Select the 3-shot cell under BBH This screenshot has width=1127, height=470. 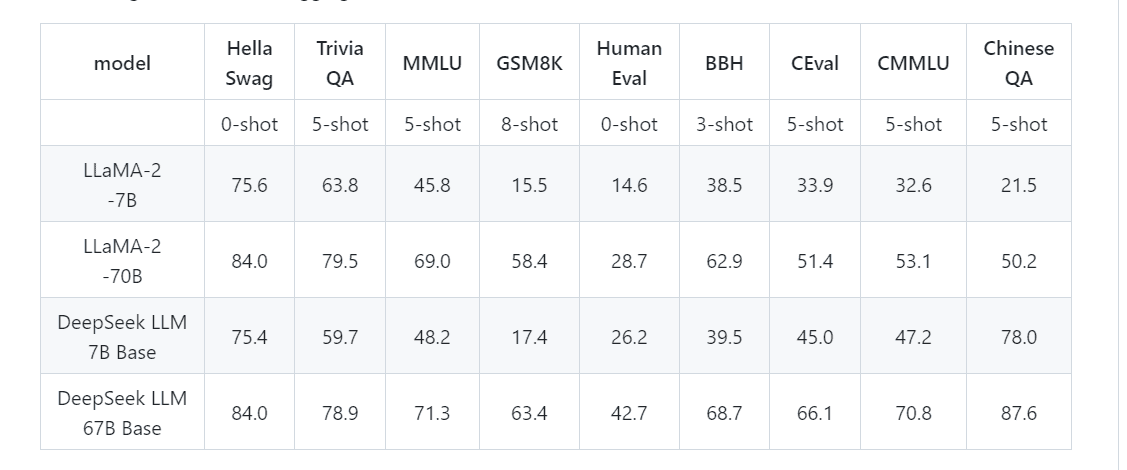(724, 124)
